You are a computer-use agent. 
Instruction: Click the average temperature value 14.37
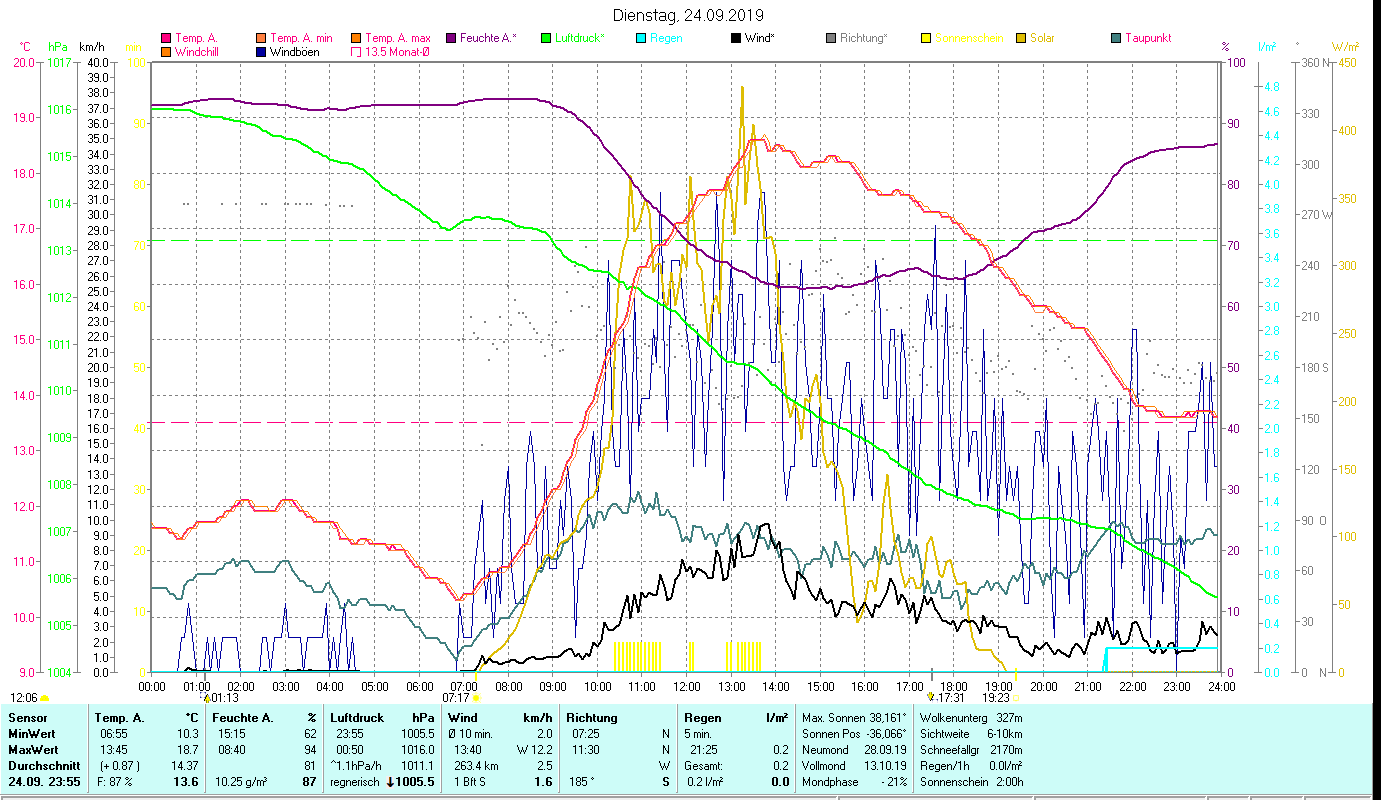[x=187, y=766]
